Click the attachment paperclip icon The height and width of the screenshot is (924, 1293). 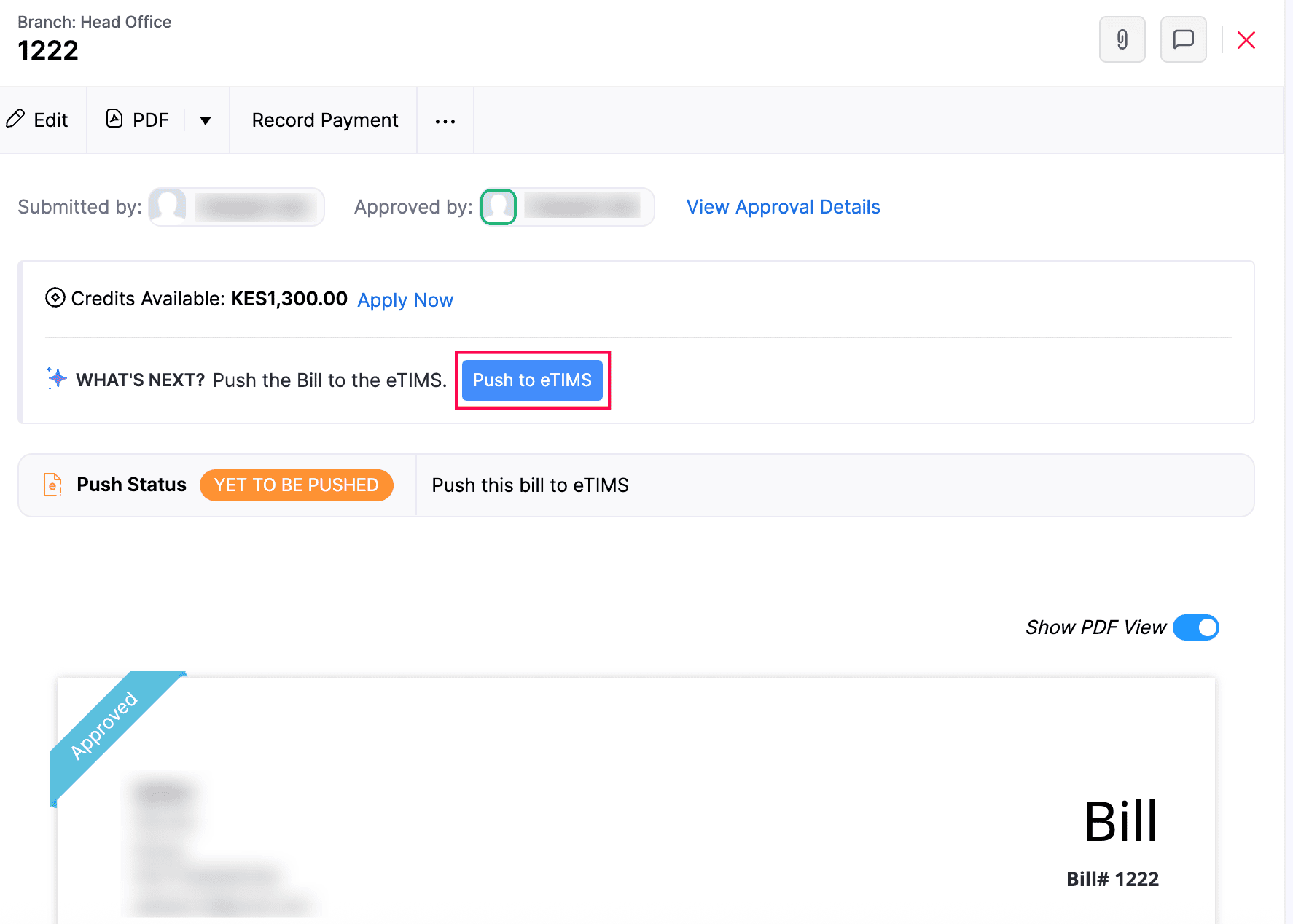coord(1122,39)
